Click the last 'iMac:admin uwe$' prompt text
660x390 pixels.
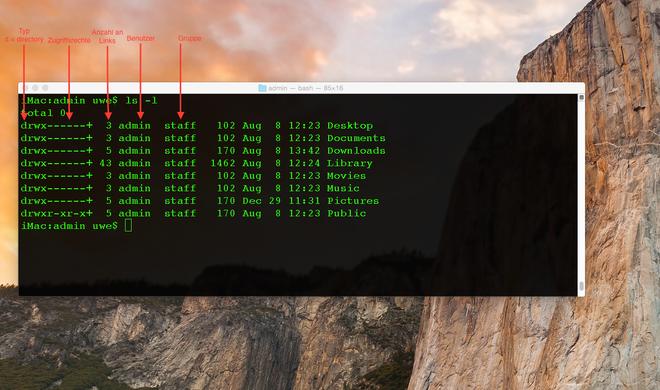click(x=69, y=226)
